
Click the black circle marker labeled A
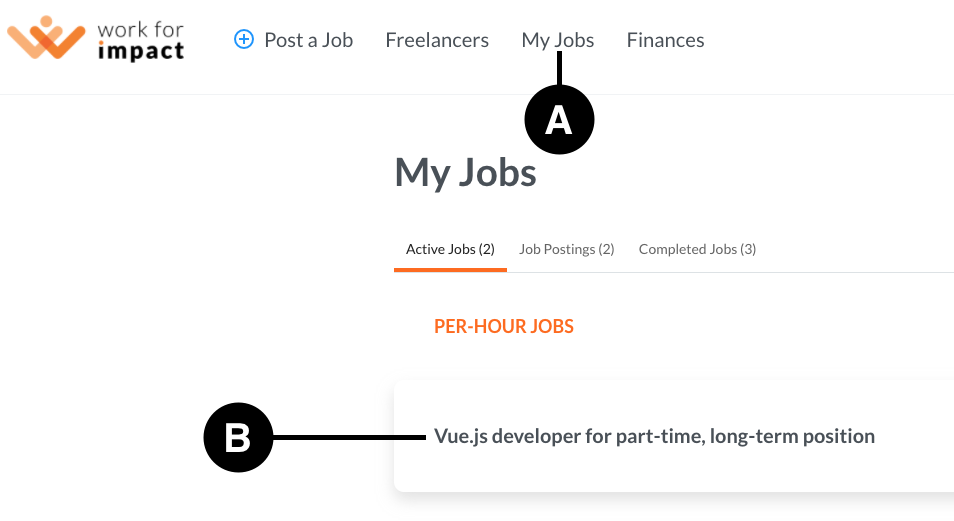[559, 119]
